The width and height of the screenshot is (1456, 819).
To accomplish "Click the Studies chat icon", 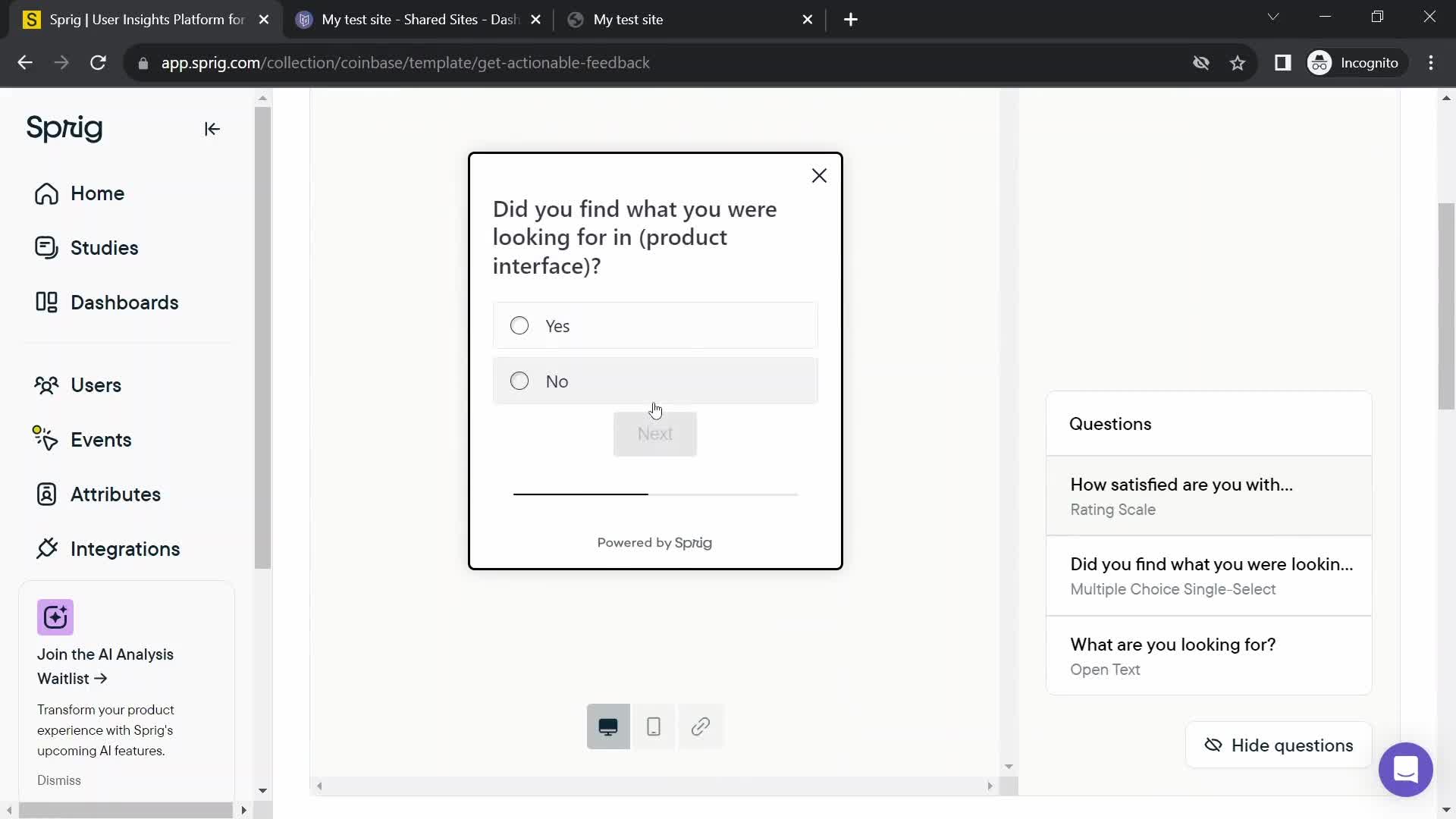I will 46,248.
